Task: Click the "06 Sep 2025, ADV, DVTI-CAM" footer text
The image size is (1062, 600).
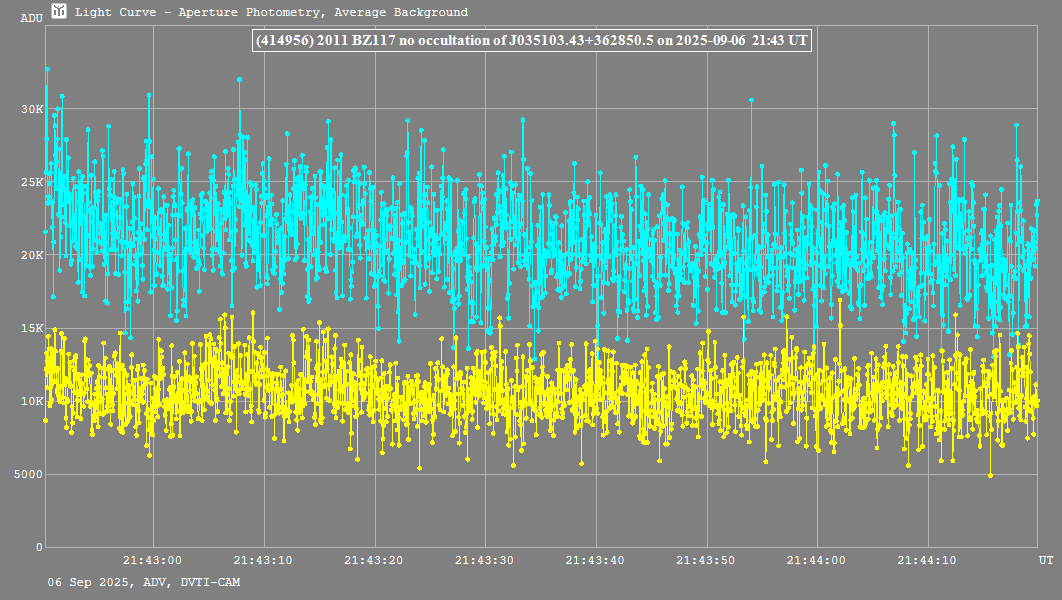Action: 143,582
